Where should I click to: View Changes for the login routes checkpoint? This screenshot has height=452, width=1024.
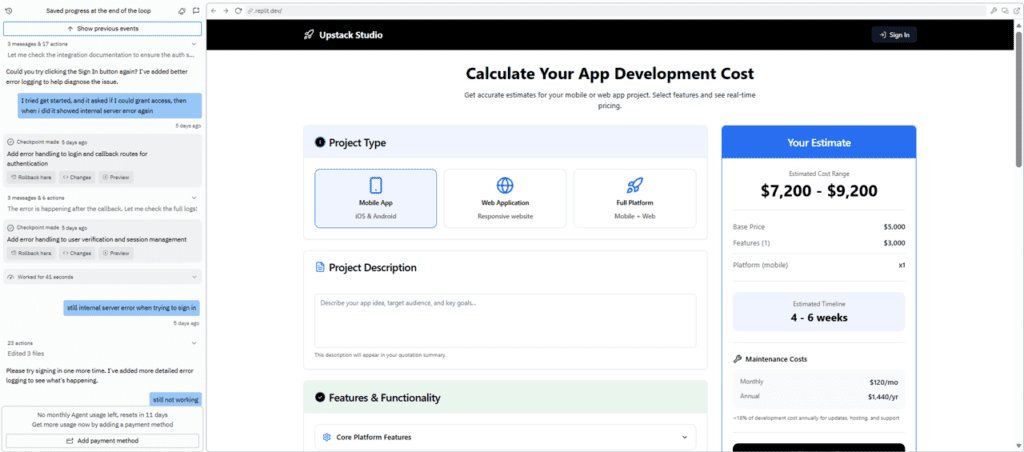pos(77,178)
